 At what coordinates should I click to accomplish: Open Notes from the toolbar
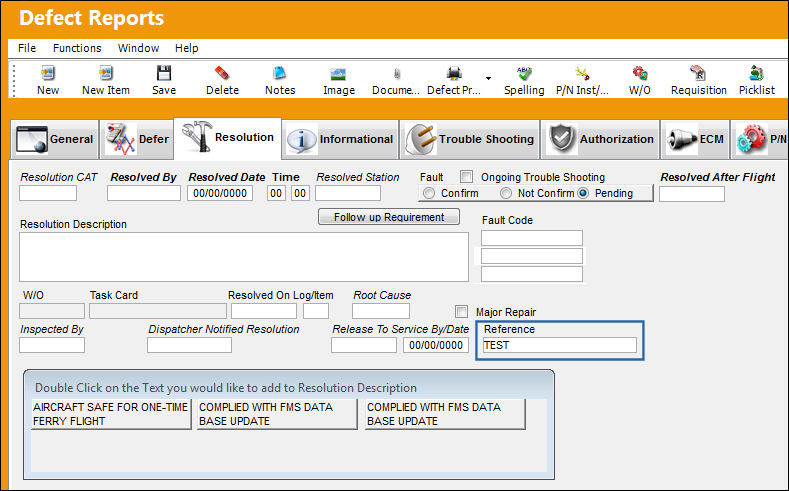tap(280, 73)
